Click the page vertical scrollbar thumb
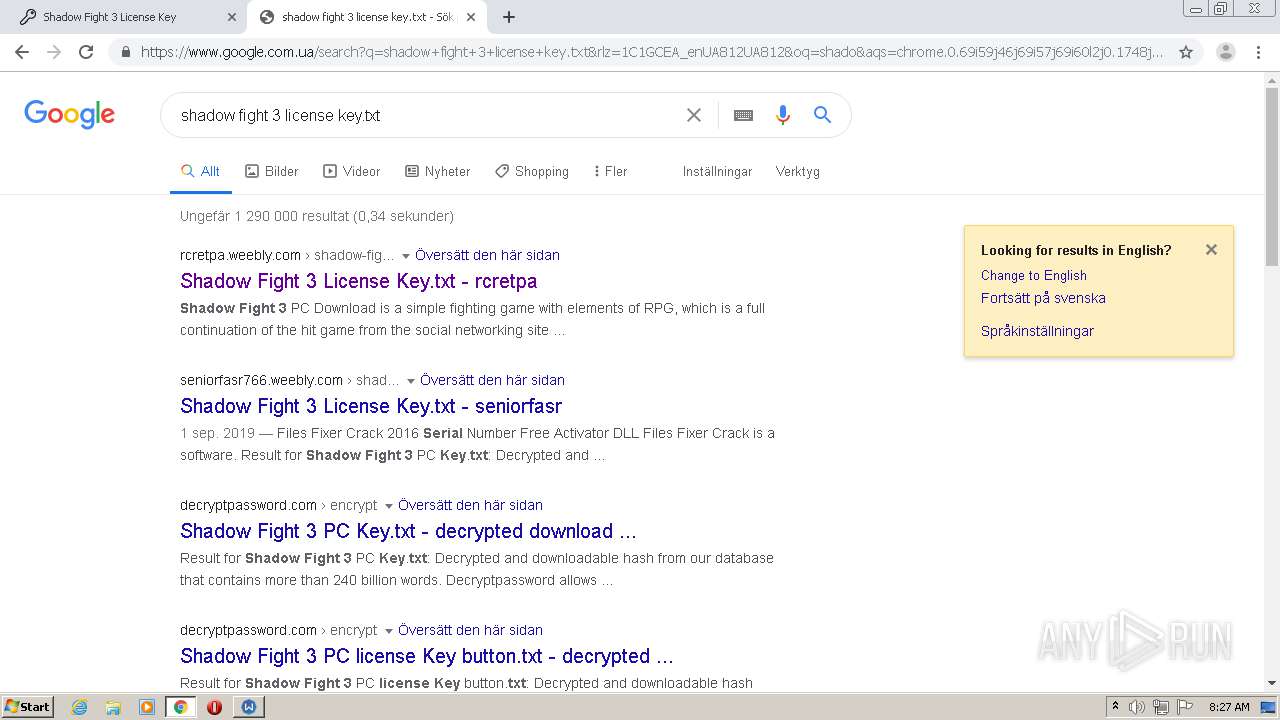 point(1272,177)
